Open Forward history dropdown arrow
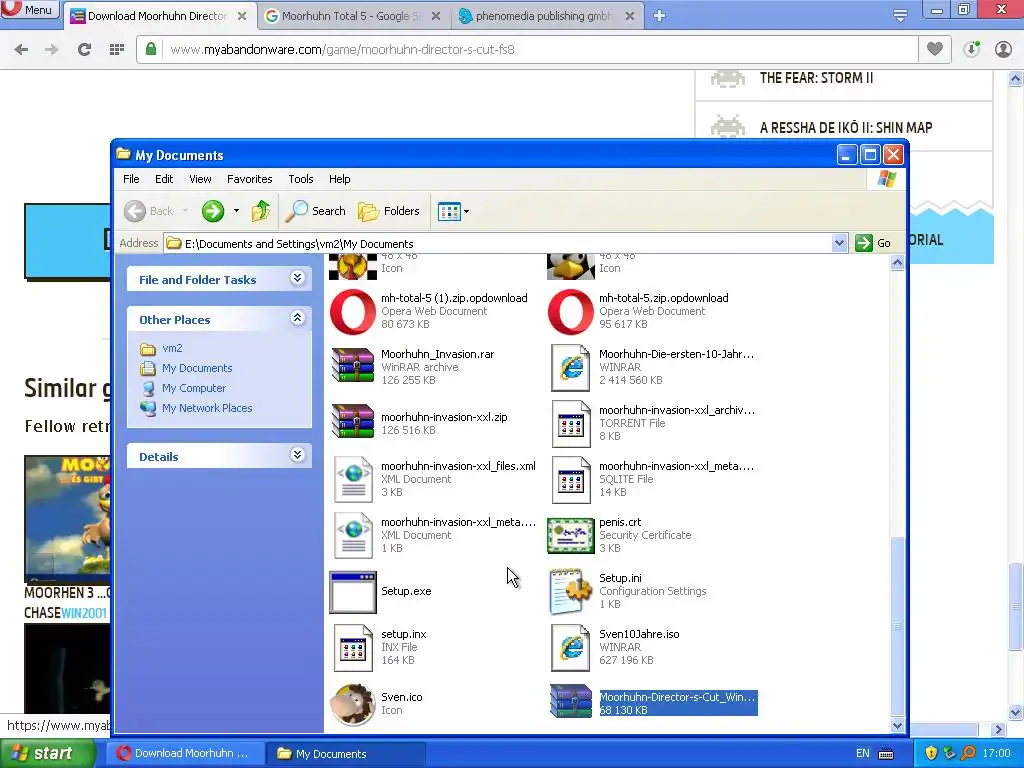 [x=236, y=211]
